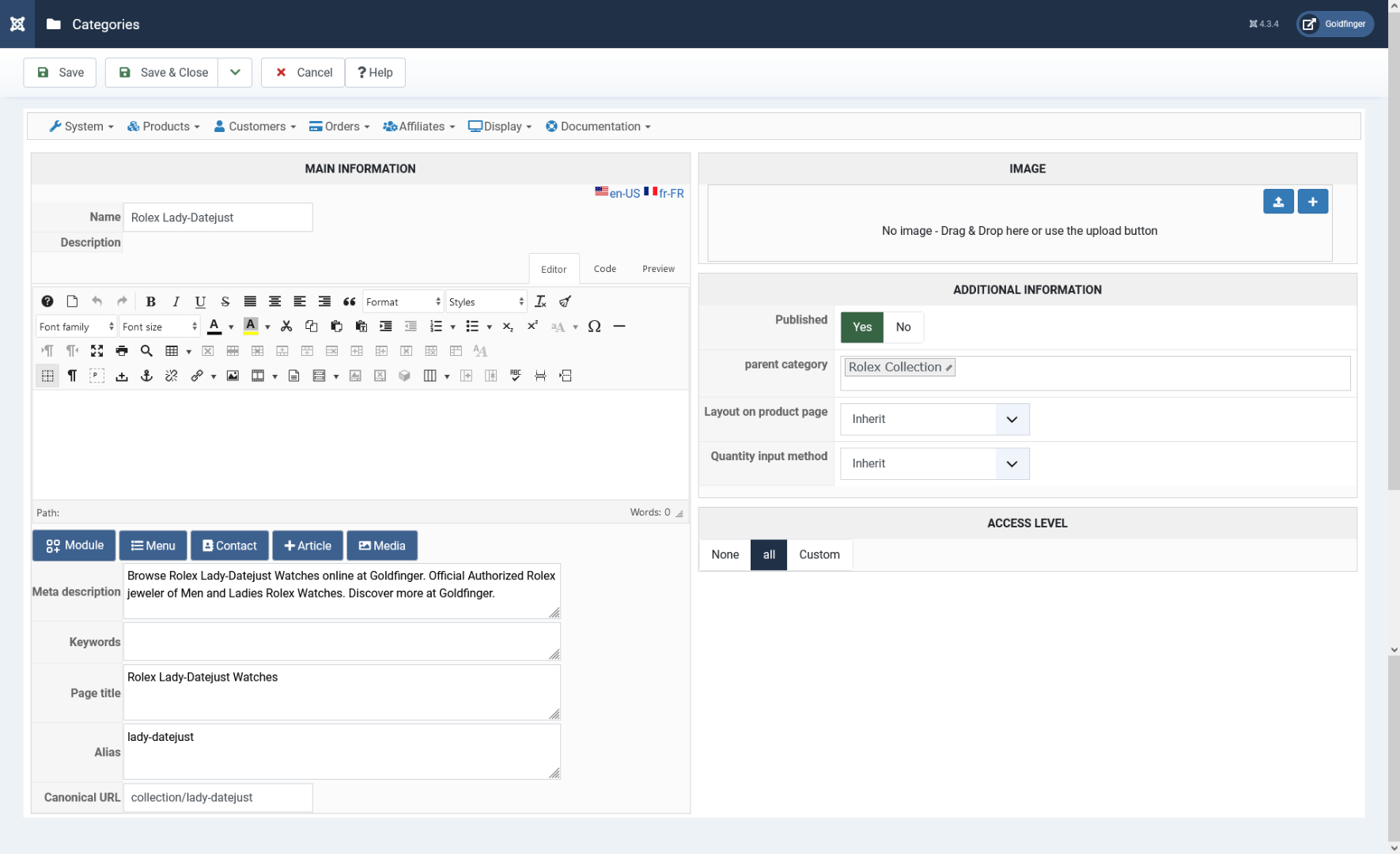Screen dimensions: 1400x854
Task: Increase the paragraph indent
Action: click(x=386, y=327)
